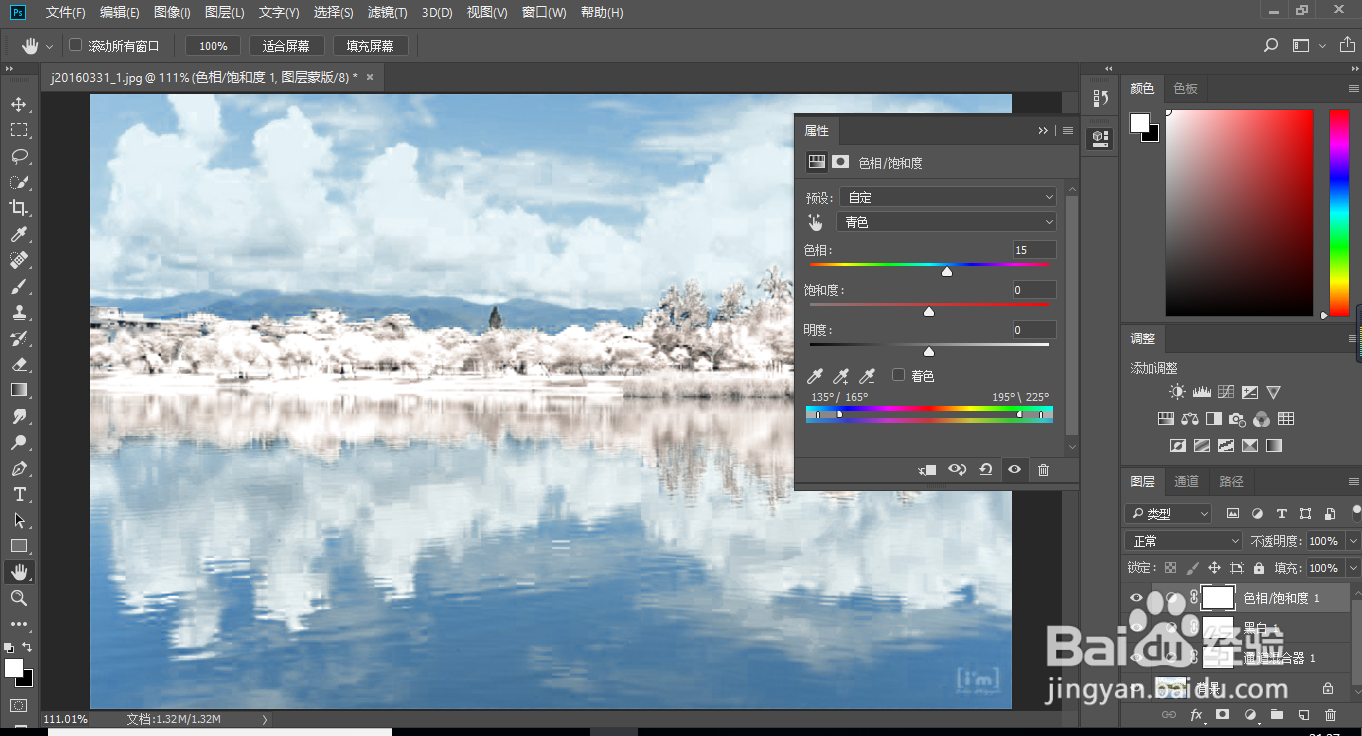This screenshot has height=736, width=1362.
Task: Select the Eyedropper tool in toolbar
Action: coord(19,234)
